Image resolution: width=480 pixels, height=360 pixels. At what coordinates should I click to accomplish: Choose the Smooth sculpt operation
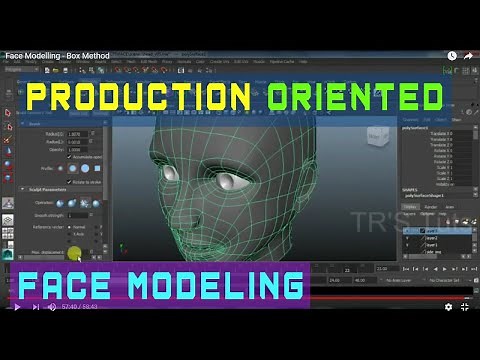click(84, 203)
